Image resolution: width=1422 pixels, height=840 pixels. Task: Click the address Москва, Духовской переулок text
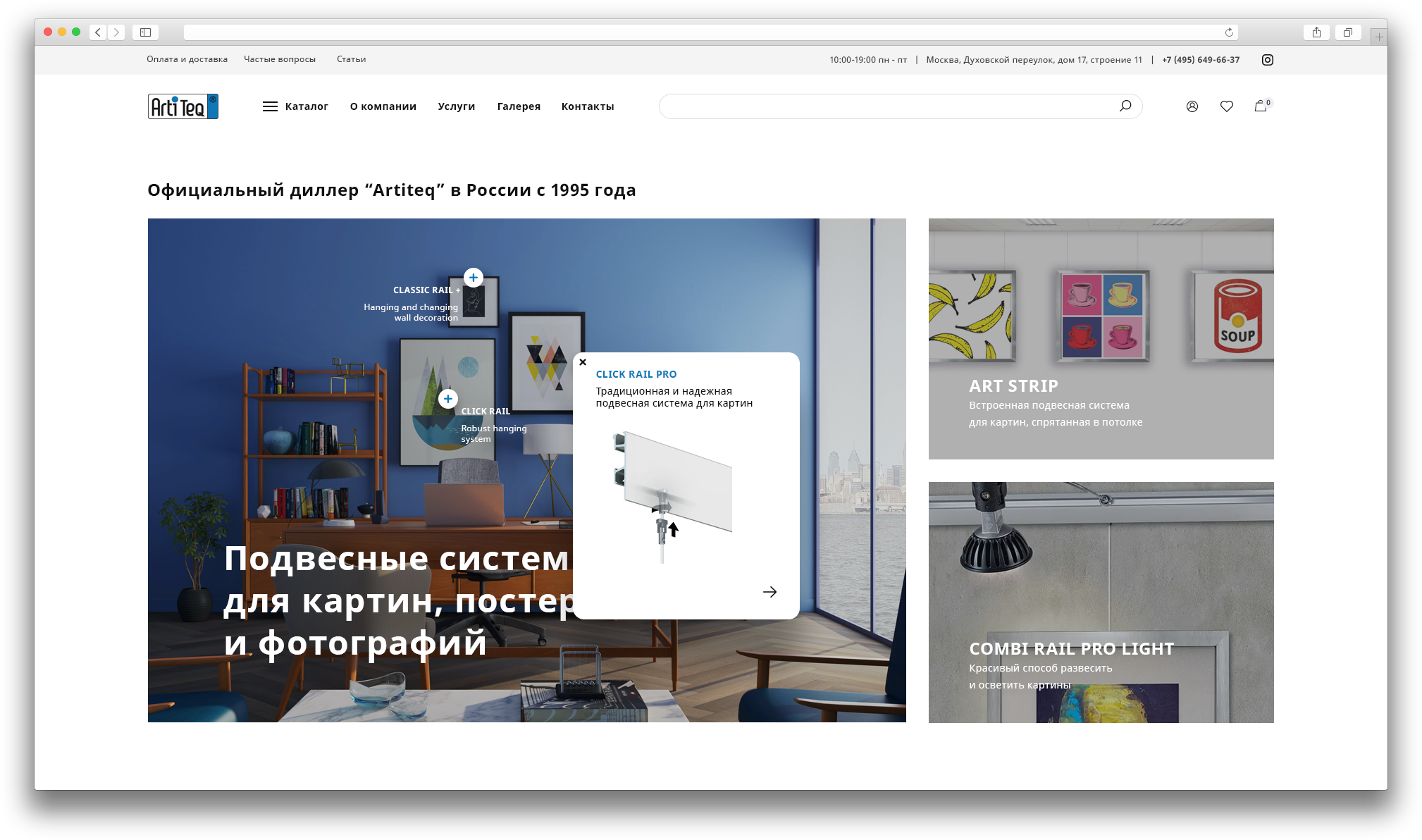coord(1034,60)
